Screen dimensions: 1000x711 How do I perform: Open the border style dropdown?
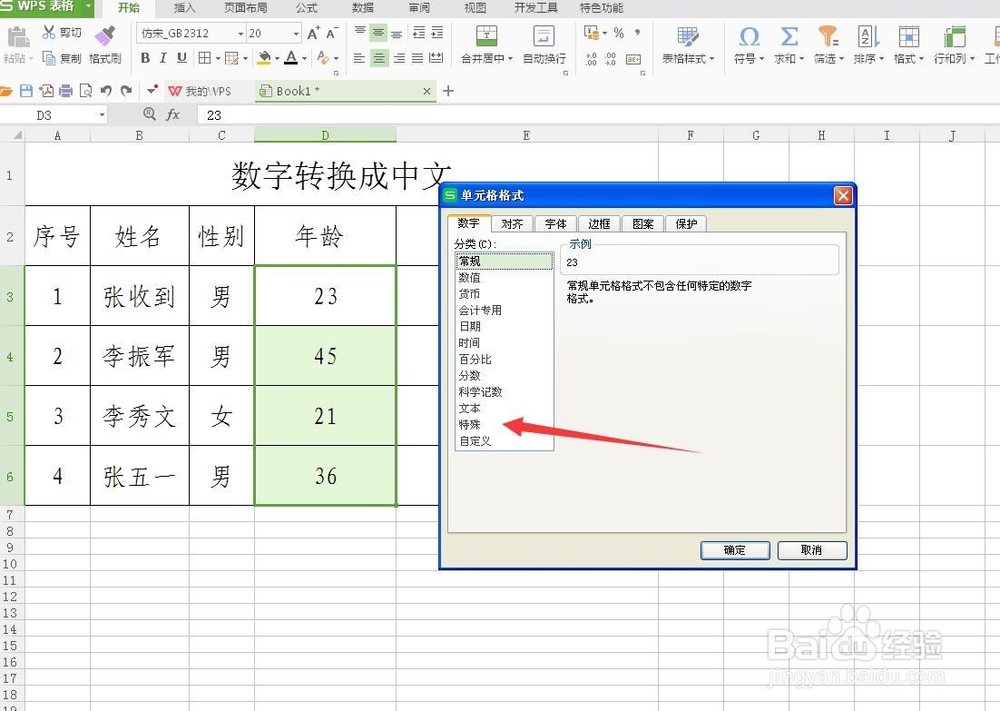pos(217,58)
